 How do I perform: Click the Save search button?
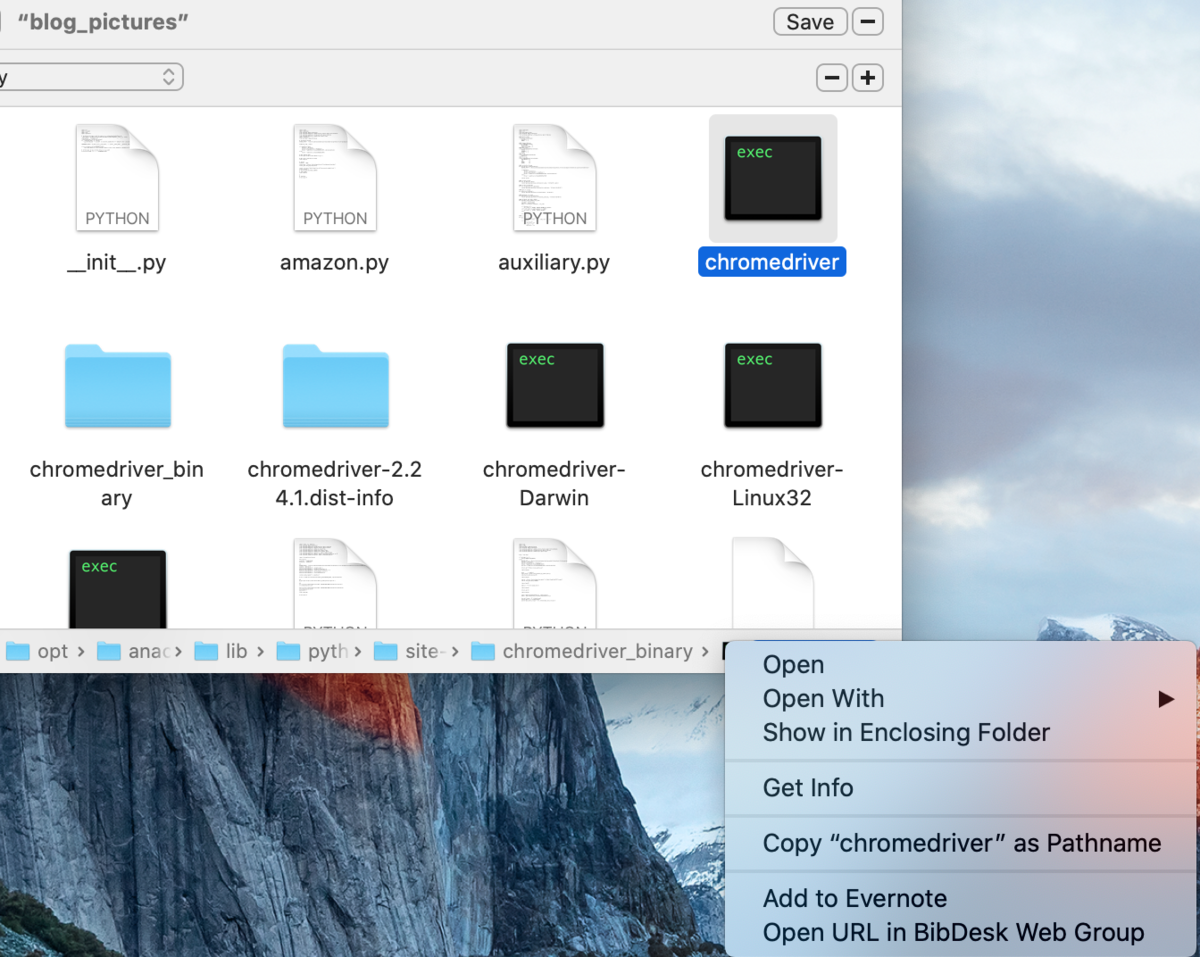[x=810, y=22]
